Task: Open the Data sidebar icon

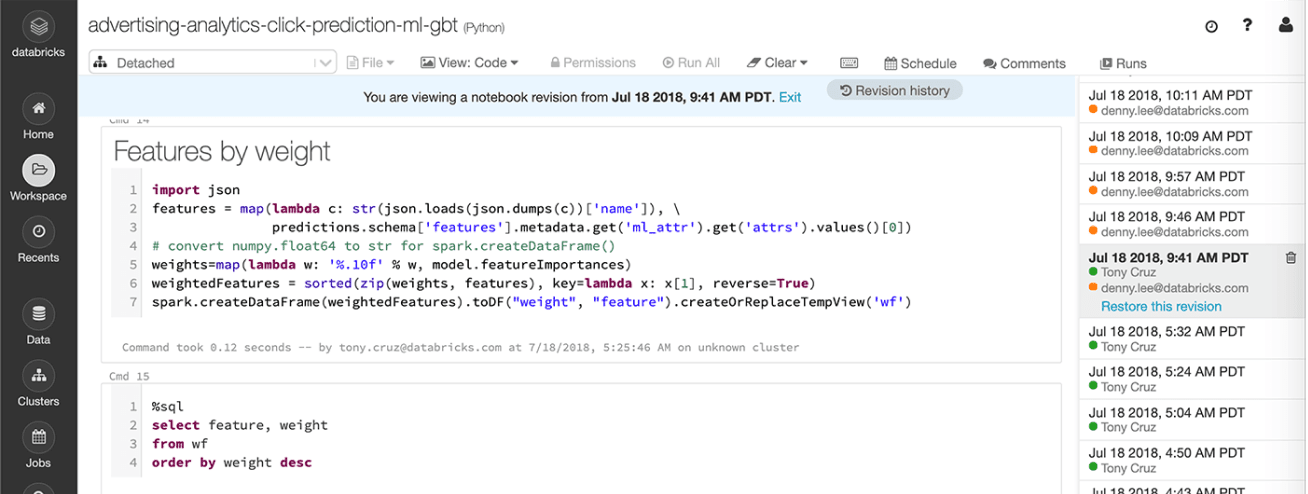Action: pos(38,314)
